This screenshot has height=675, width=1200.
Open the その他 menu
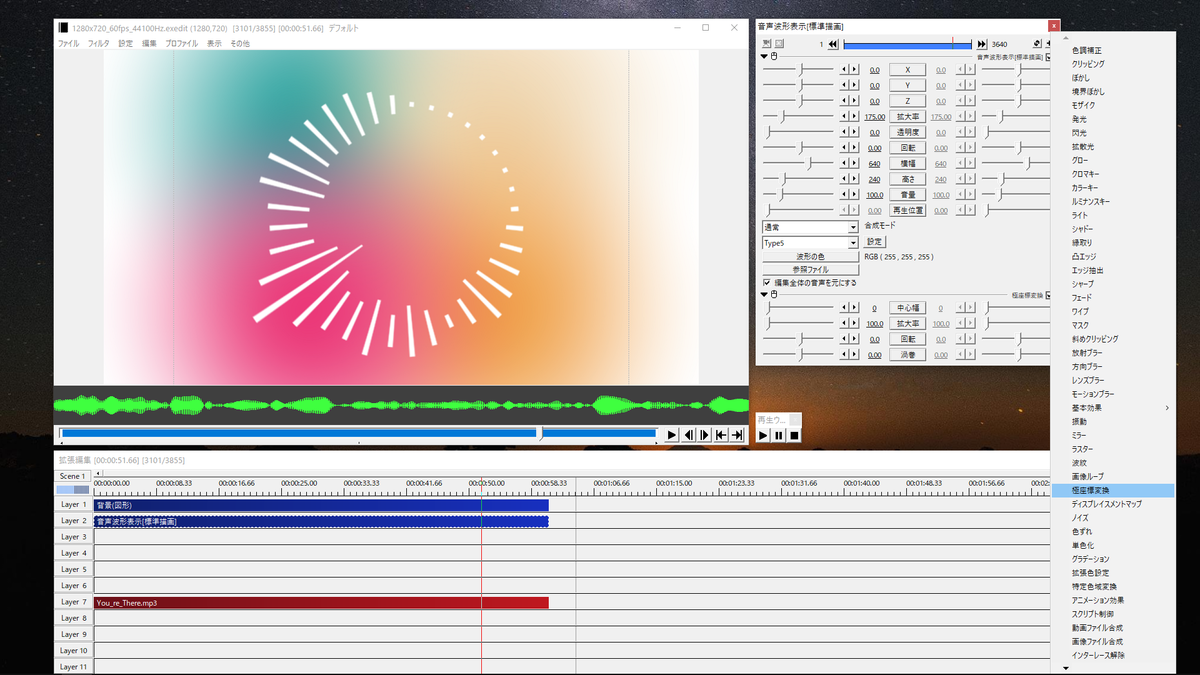coord(240,44)
